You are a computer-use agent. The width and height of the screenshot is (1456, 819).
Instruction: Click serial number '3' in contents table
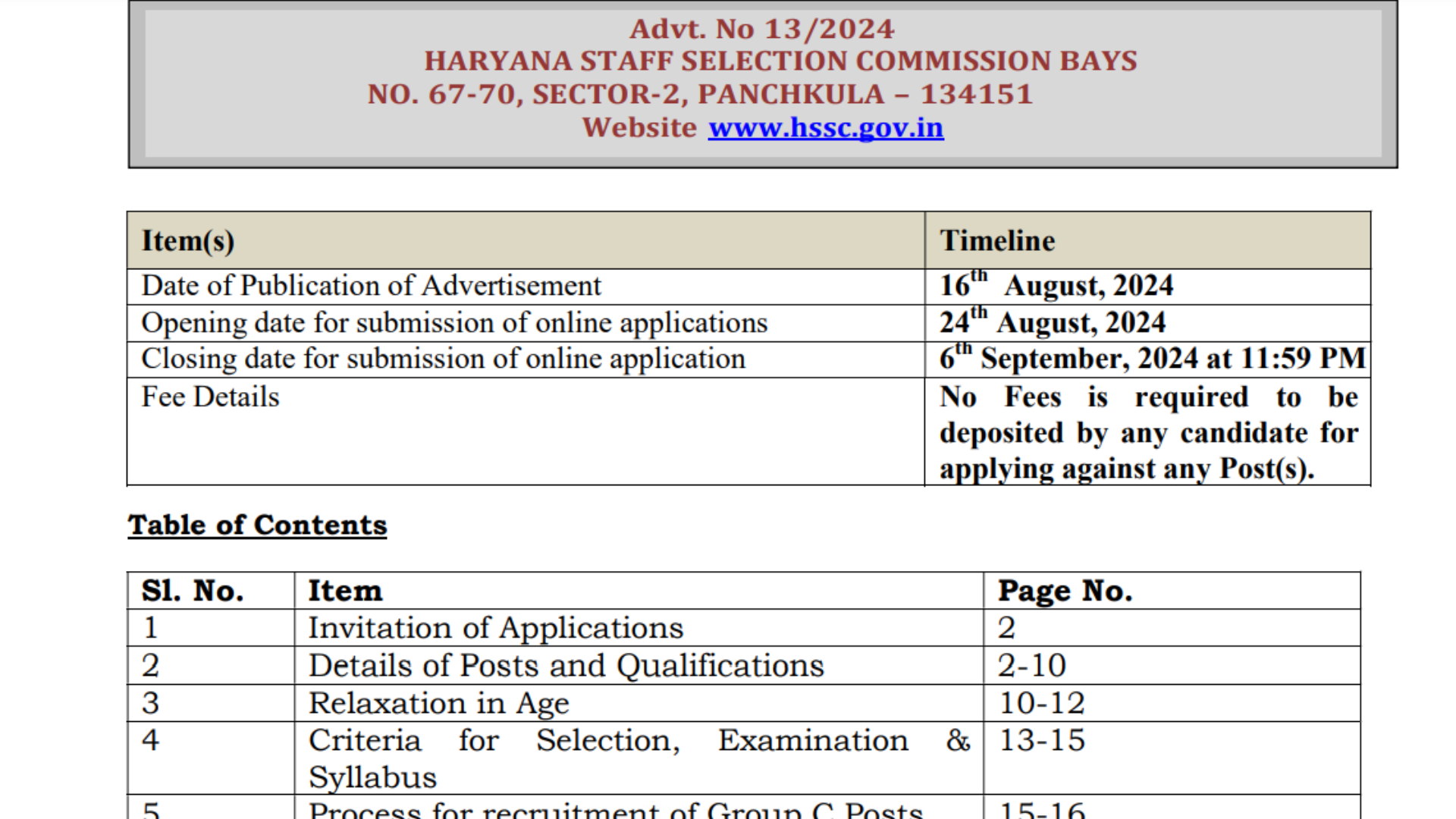pos(150,703)
